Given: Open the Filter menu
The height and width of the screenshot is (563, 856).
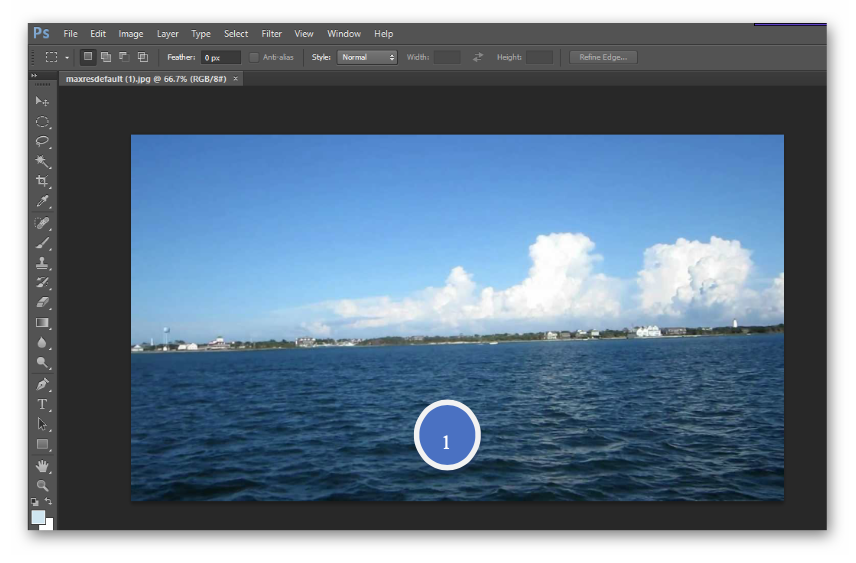Looking at the screenshot, I should [x=271, y=34].
